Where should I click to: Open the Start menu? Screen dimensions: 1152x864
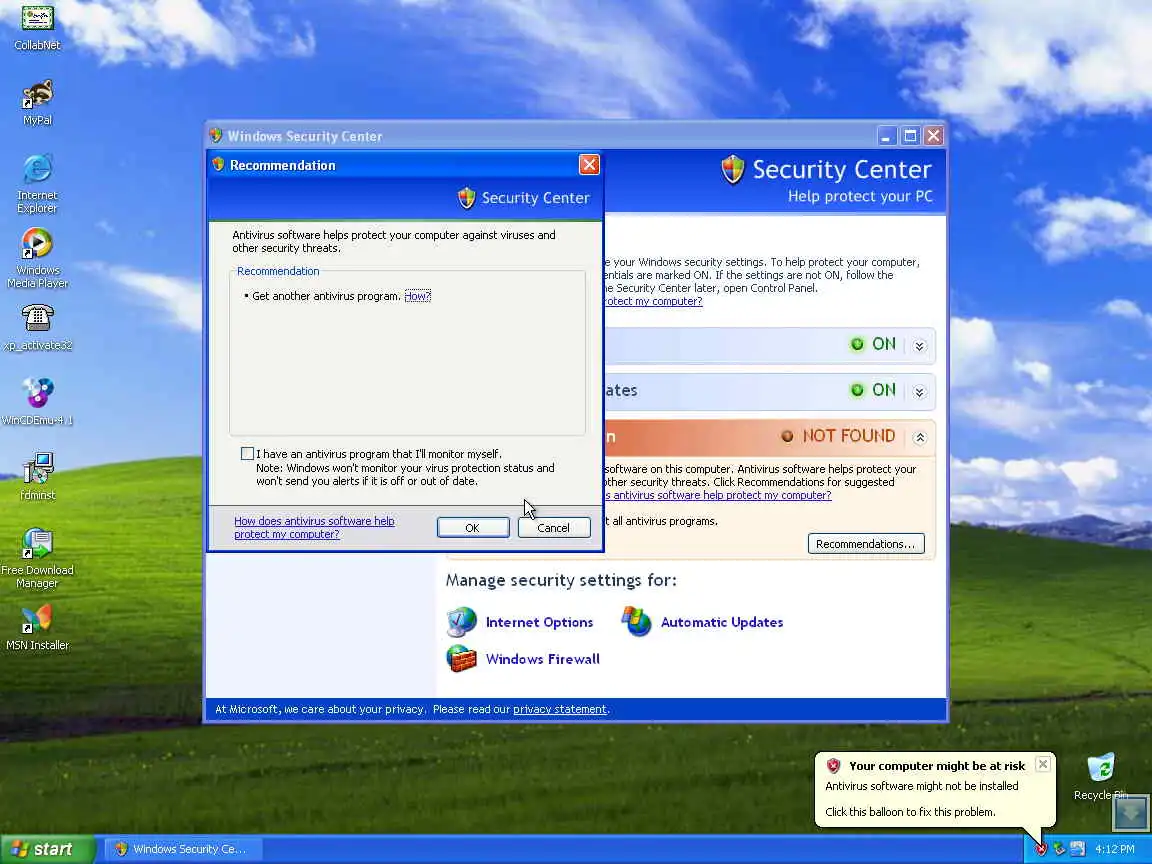click(48, 849)
